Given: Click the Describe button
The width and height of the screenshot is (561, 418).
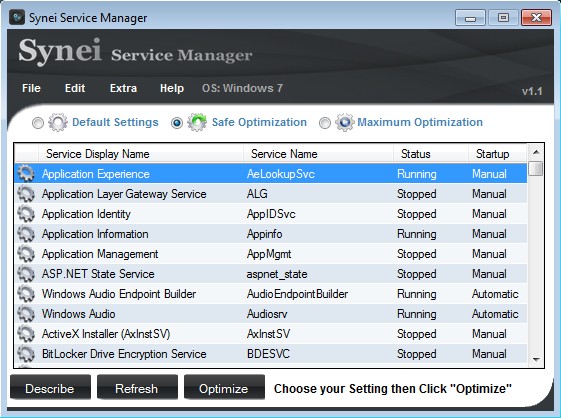Looking at the screenshot, I should coord(50,388).
